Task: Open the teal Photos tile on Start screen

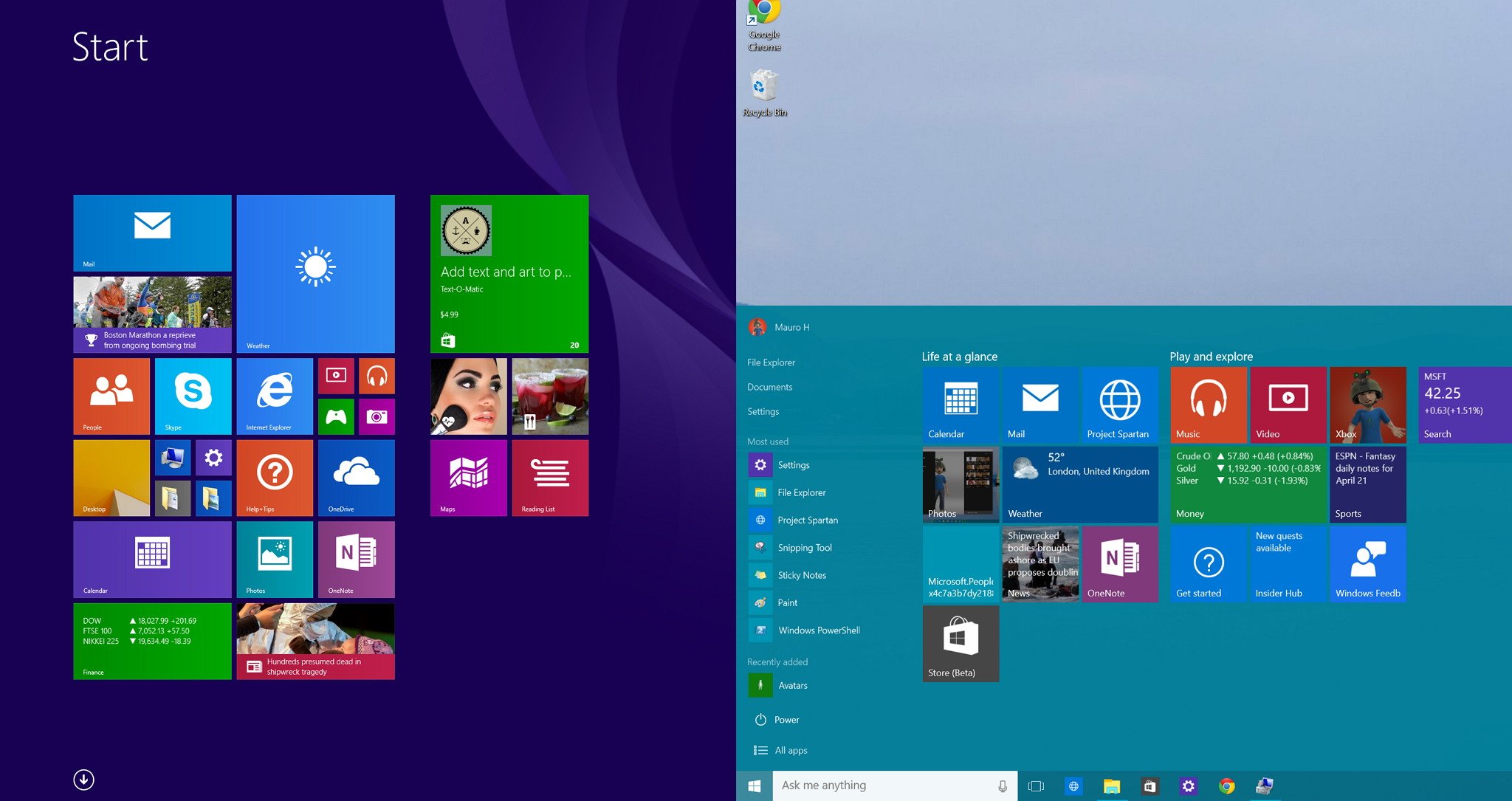Action: (275, 559)
